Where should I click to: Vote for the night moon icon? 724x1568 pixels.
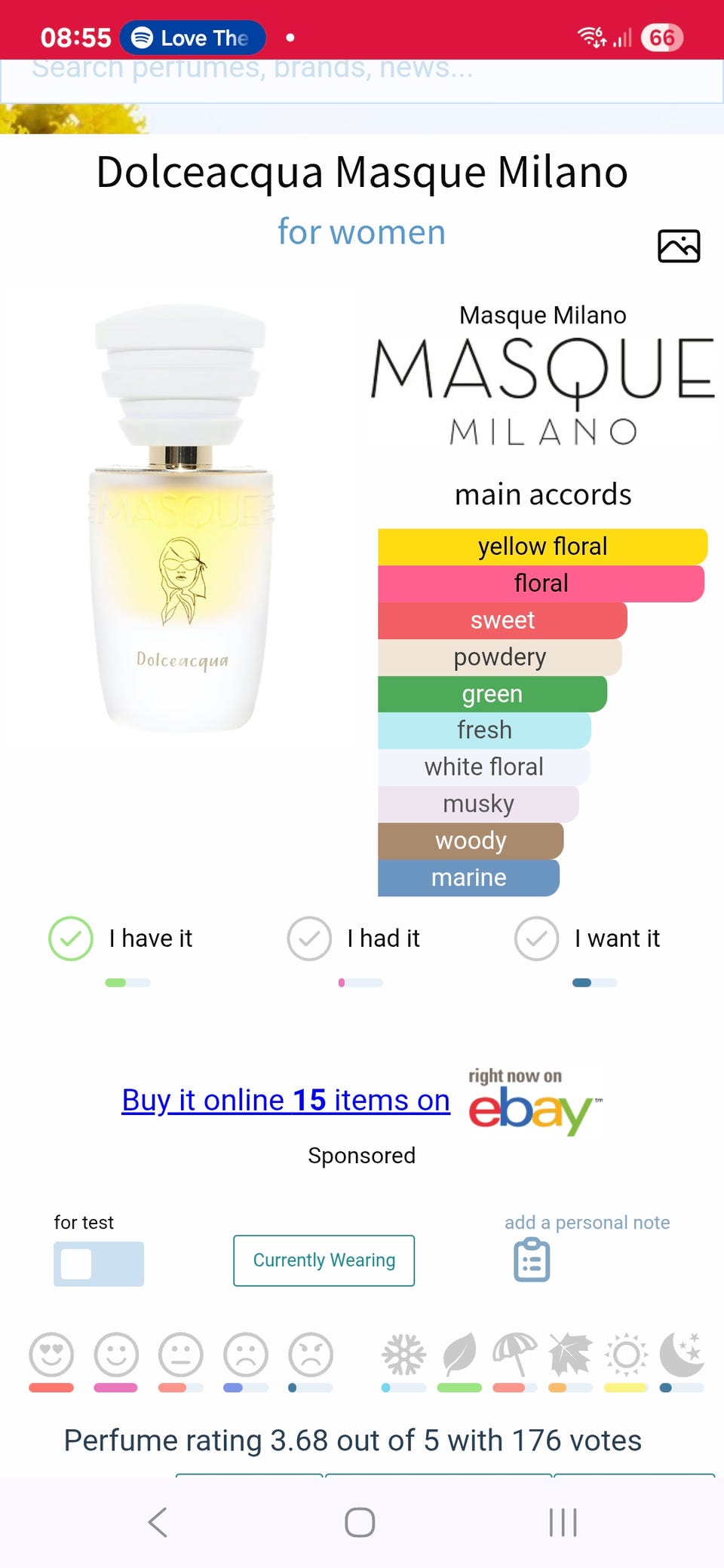pos(682,1355)
